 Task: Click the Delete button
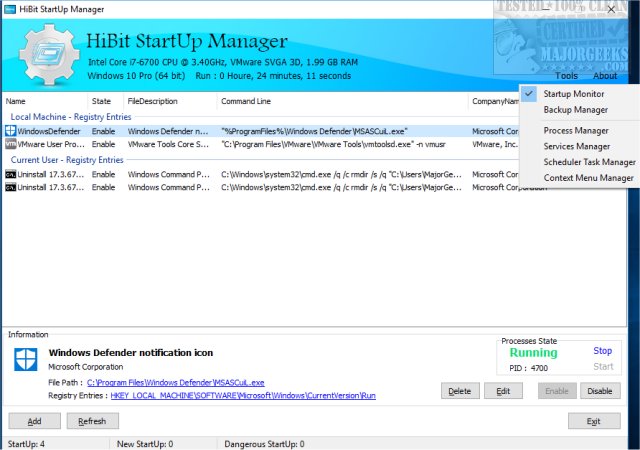point(460,391)
